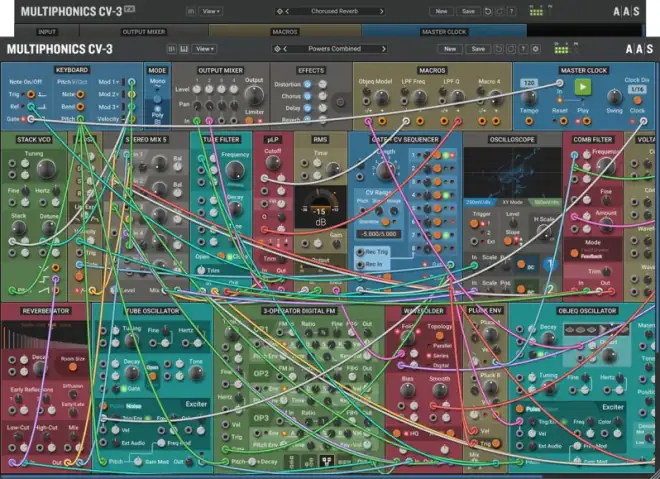This screenshot has width=660, height=479.
Task: Toggle sequencer step 4 orange gate button
Action: (437, 195)
